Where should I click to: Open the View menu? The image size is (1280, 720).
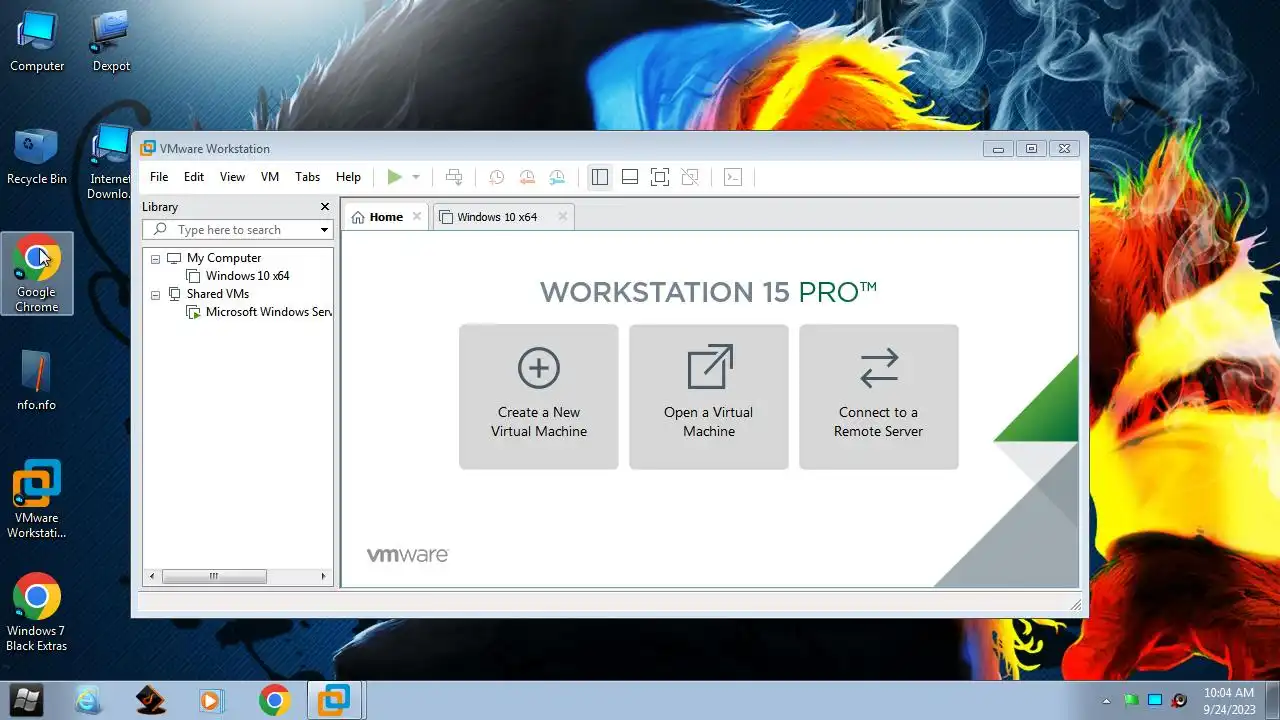232,177
